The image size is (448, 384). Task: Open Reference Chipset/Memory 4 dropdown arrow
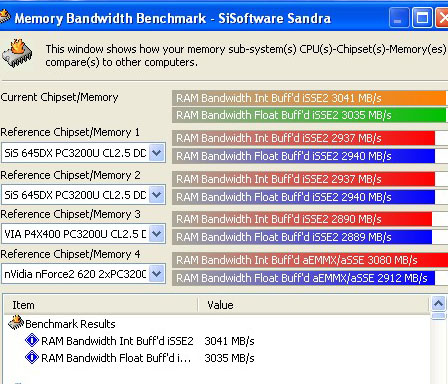[x=156, y=274]
